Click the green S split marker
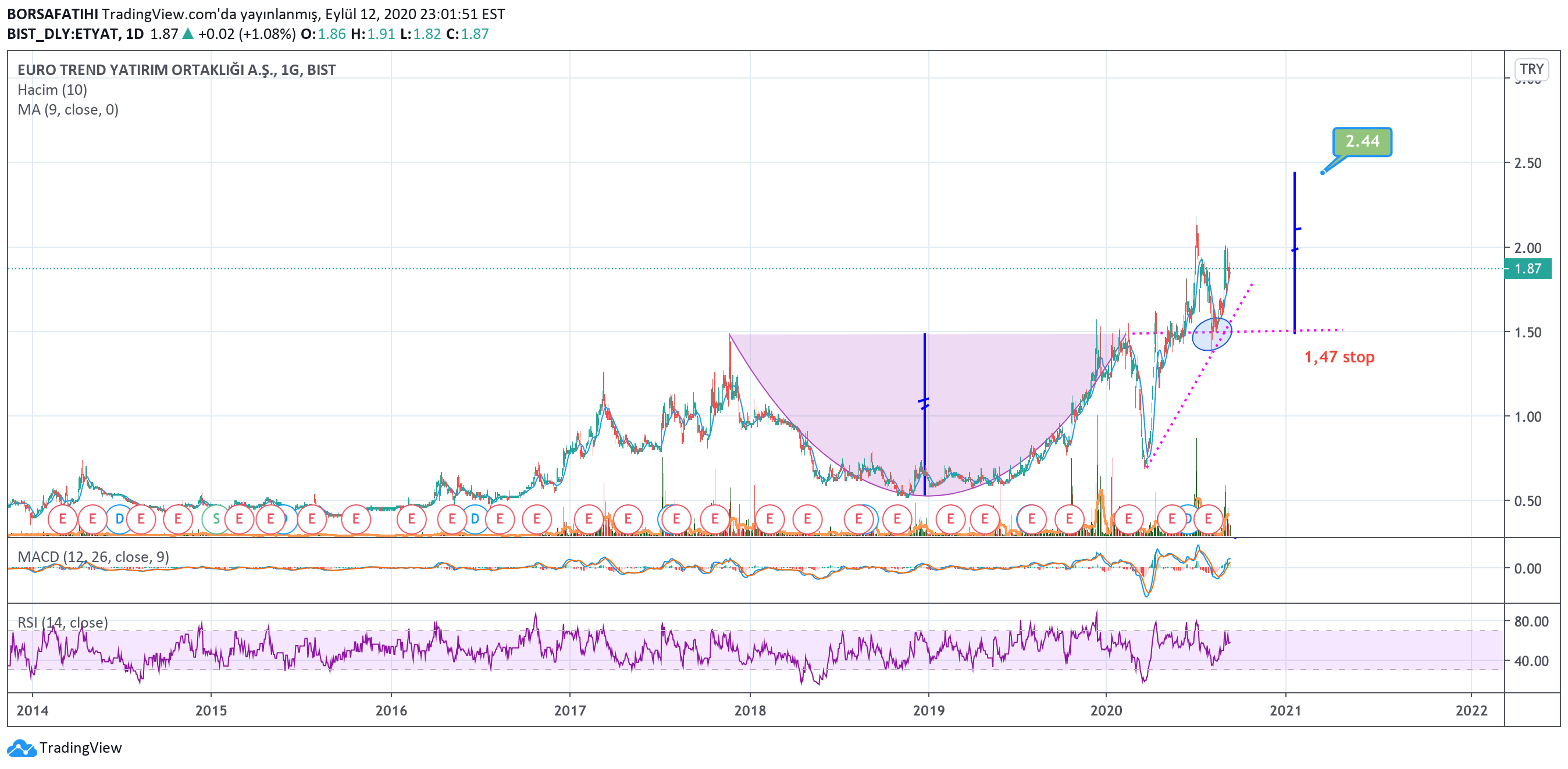The height and width of the screenshot is (769, 1568). click(215, 519)
